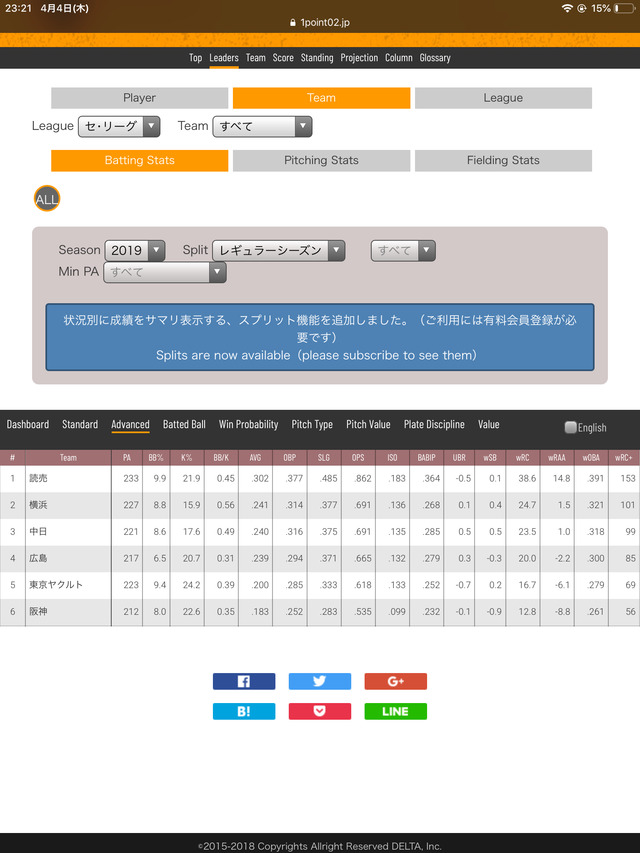Switch to Pitching Stats
Viewport: 640px width, 853px height.
pyautogui.click(x=321, y=160)
